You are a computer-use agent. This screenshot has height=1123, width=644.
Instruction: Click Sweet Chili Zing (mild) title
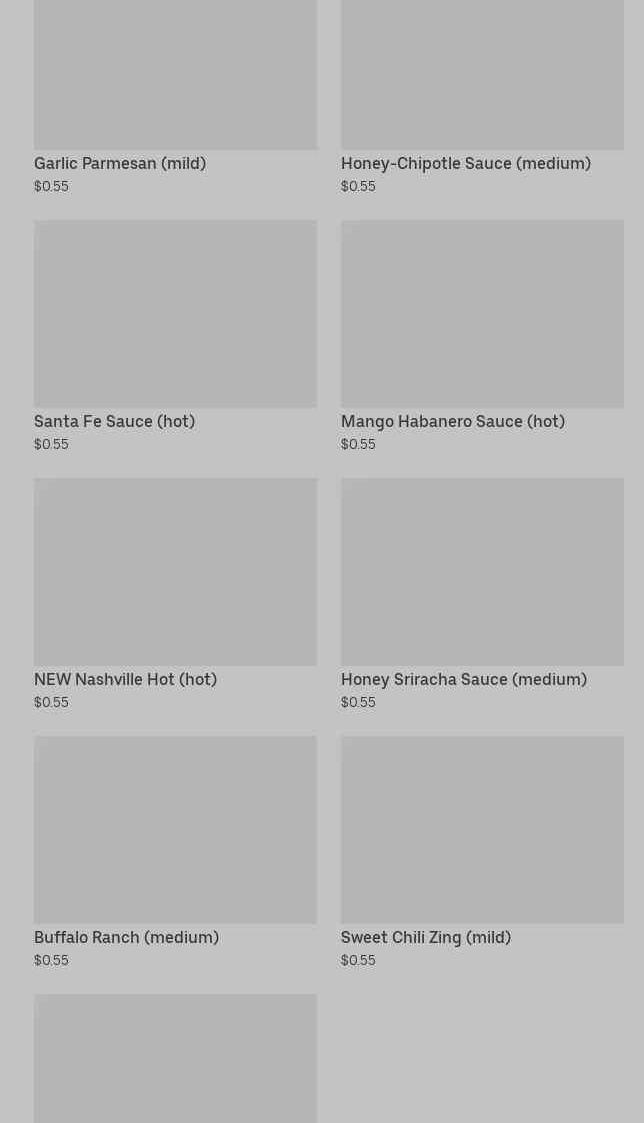click(426, 937)
